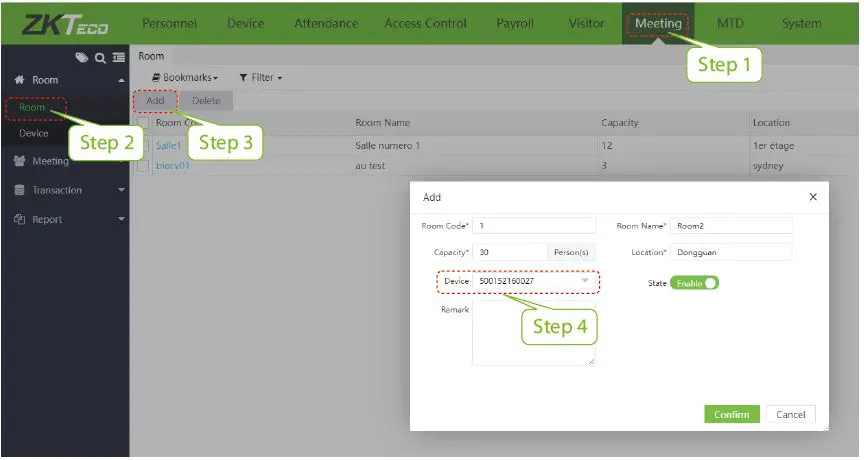The image size is (864, 460).
Task: Open the Attendance module
Action: pos(326,24)
